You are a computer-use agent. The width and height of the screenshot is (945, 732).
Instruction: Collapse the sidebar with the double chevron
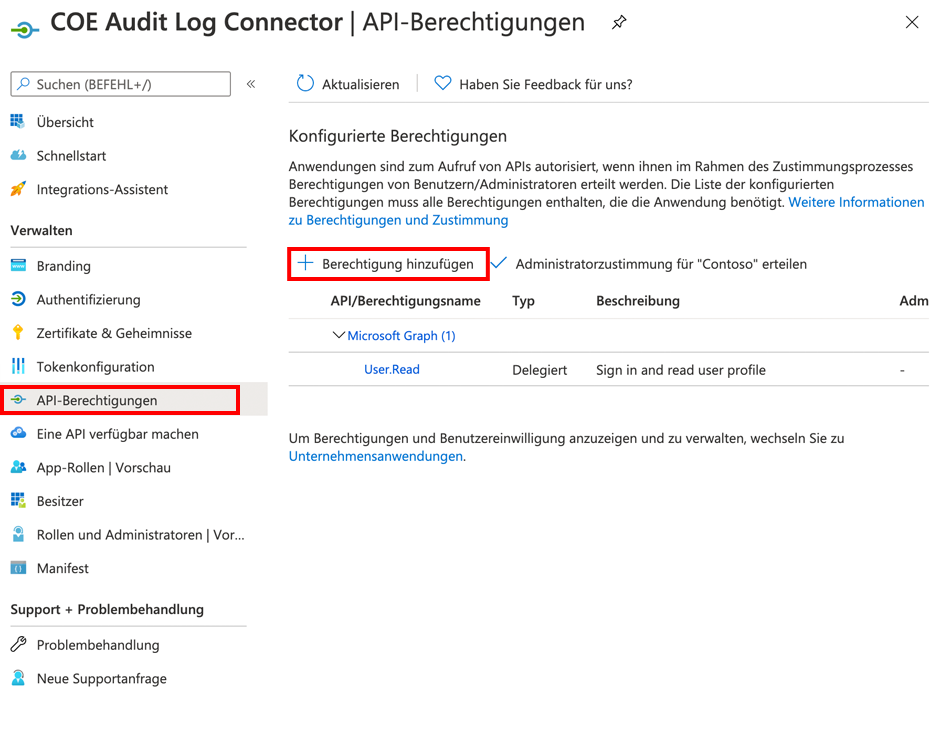pos(251,84)
